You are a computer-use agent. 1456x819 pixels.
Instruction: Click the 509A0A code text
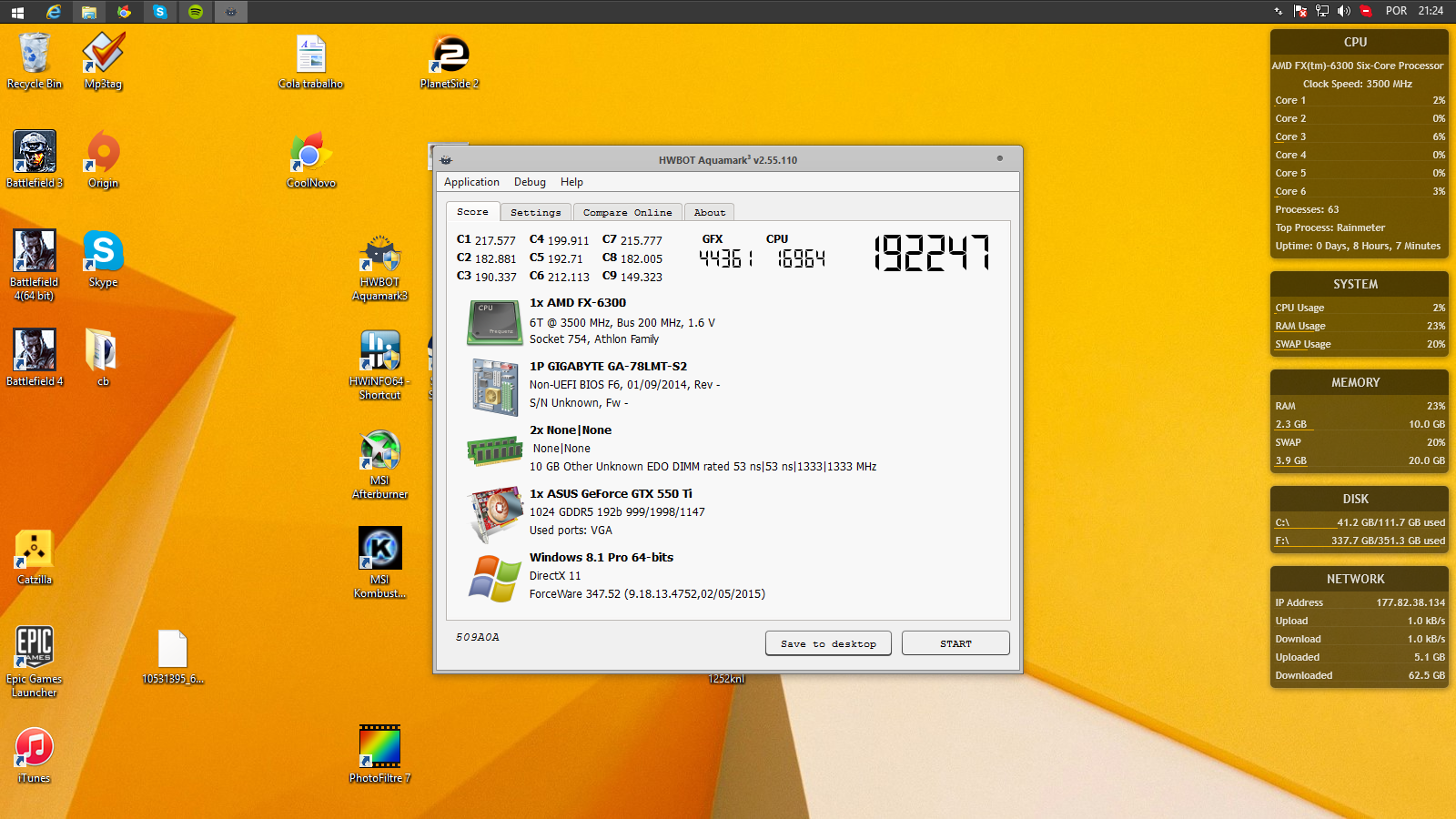pyautogui.click(x=478, y=637)
